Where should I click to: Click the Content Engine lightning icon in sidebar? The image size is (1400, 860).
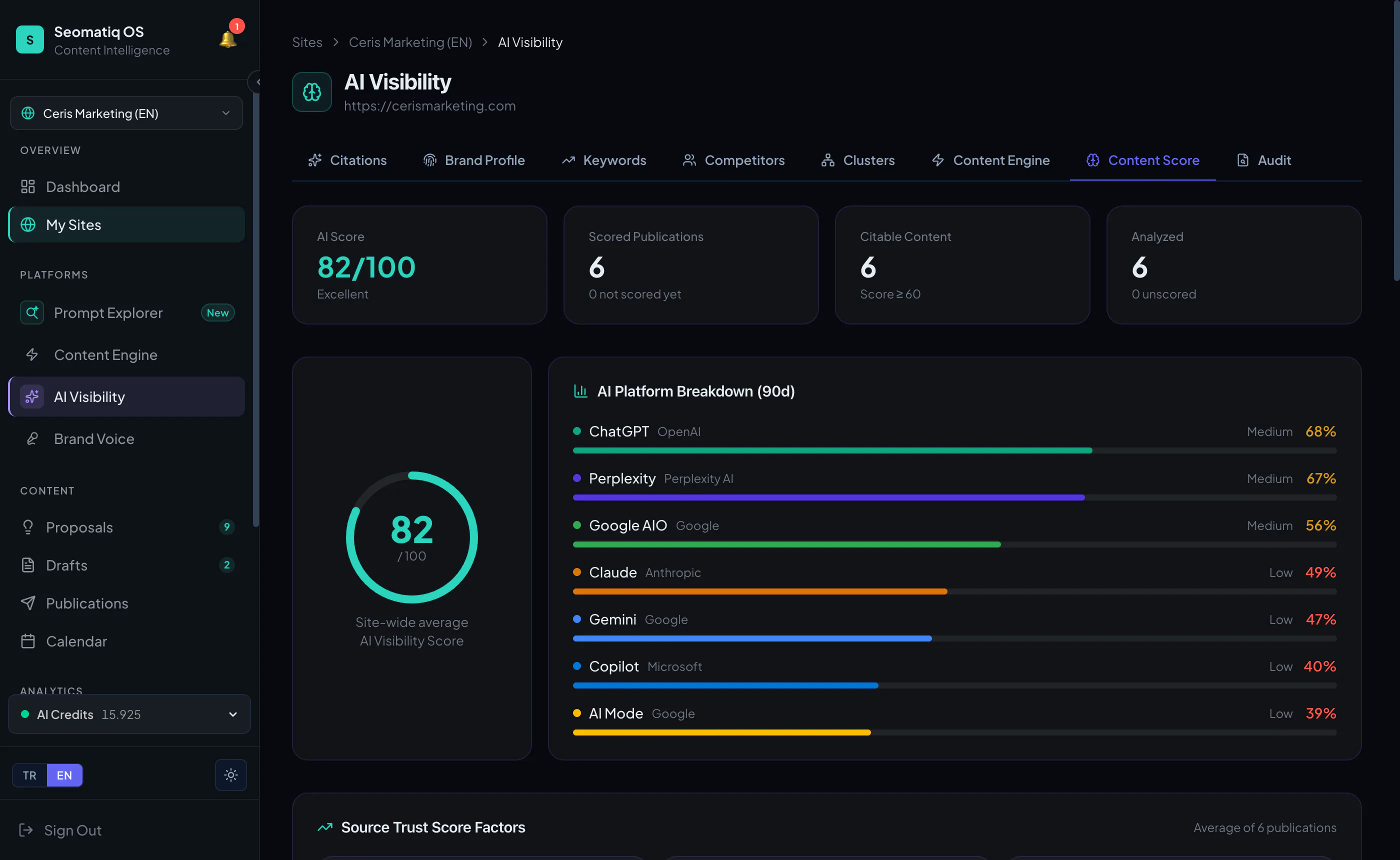(32, 354)
